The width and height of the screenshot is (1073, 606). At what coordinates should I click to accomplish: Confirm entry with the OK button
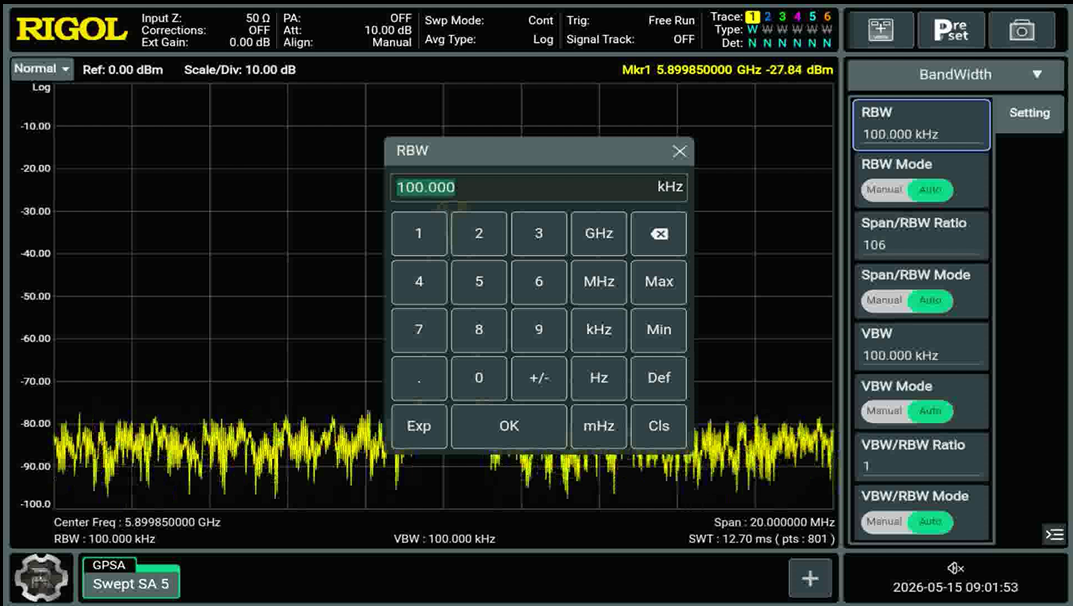tap(509, 426)
